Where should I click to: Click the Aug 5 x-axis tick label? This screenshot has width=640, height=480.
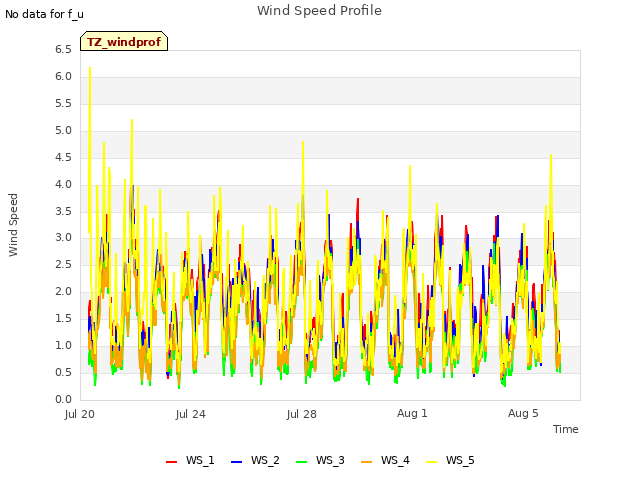(523, 413)
